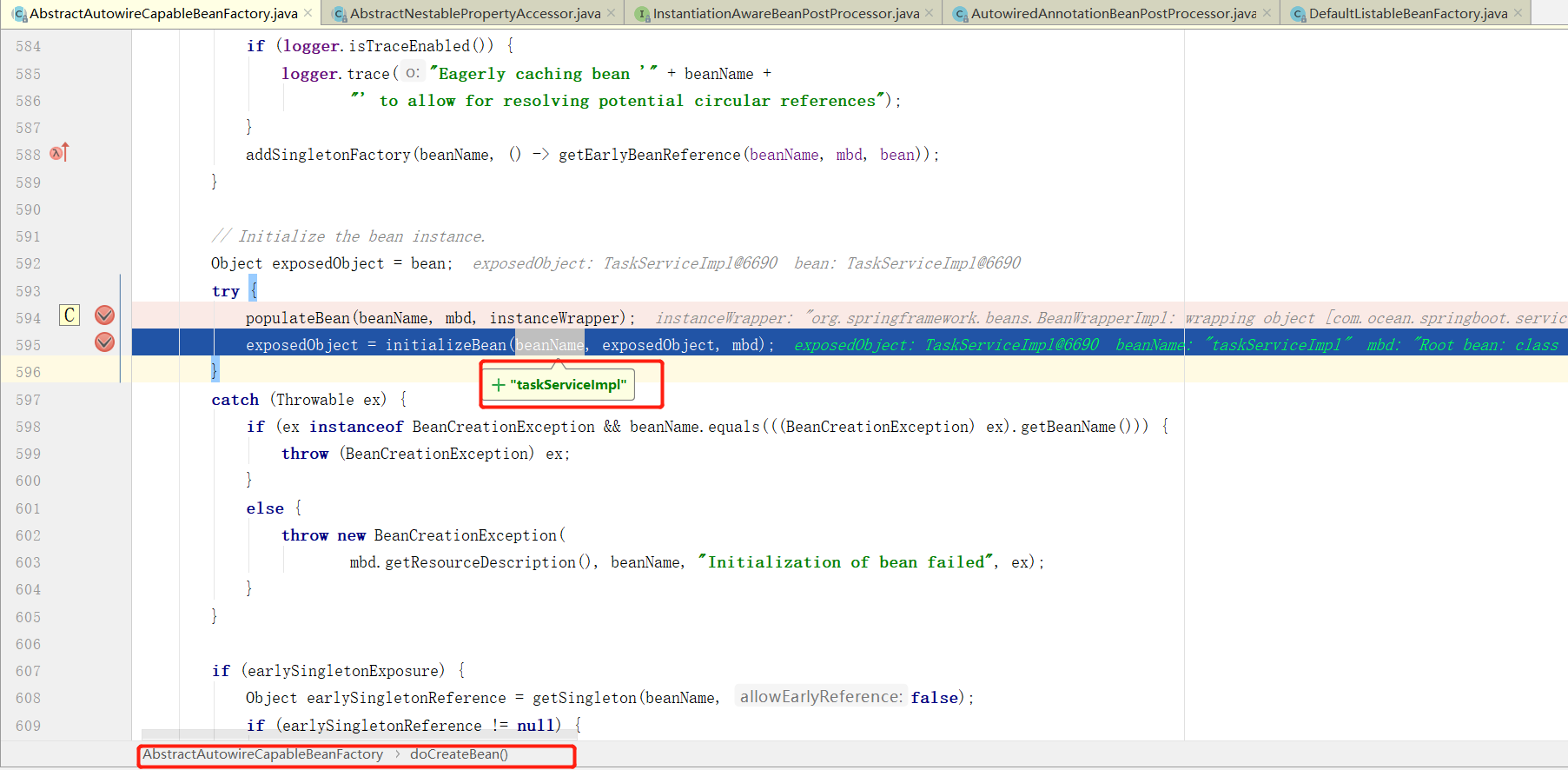The image size is (1568, 770).
Task: Click class icon on AbstractAutowireCapableBeanFactory tab
Action: (x=20, y=14)
